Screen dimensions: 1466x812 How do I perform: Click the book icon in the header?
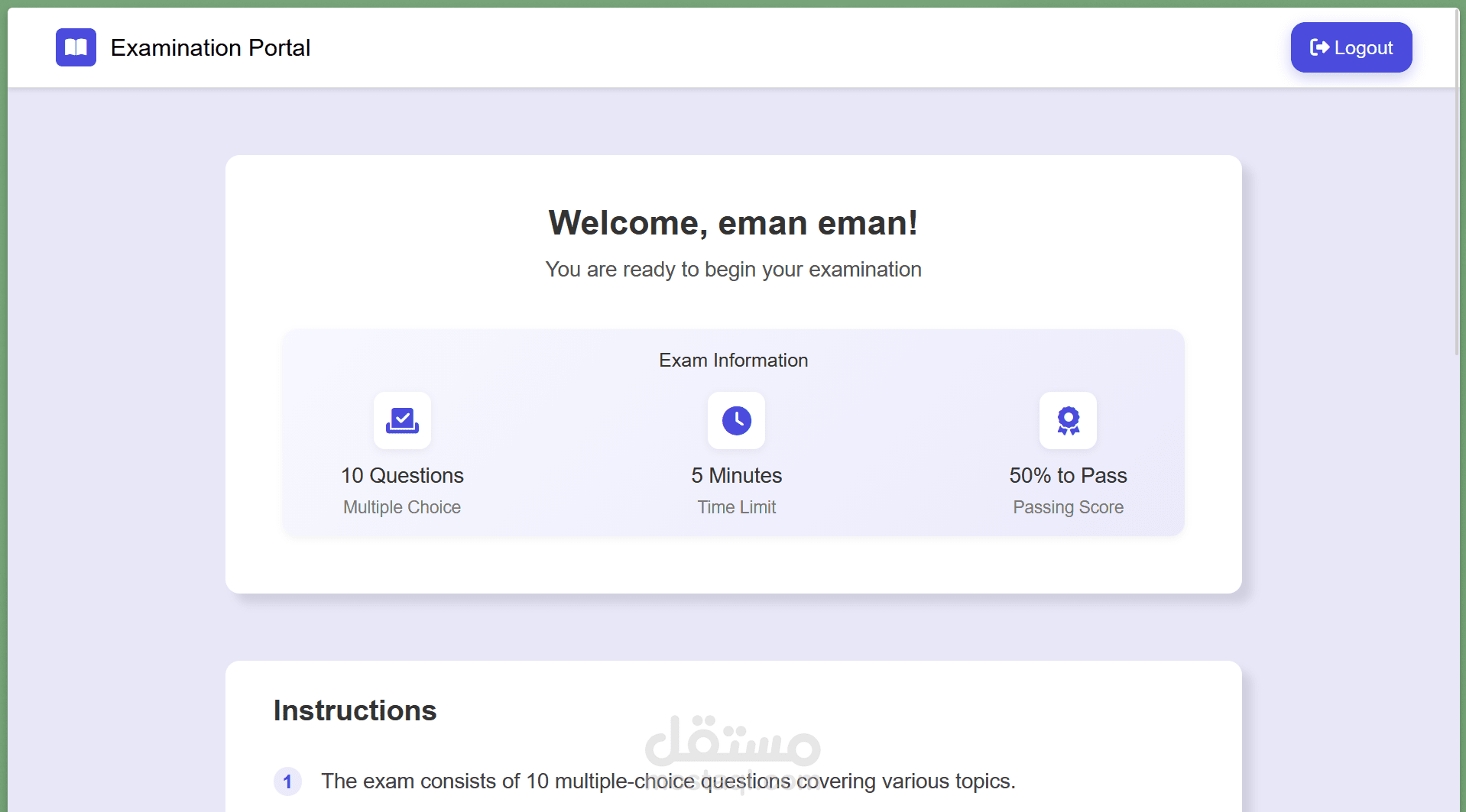coord(76,47)
